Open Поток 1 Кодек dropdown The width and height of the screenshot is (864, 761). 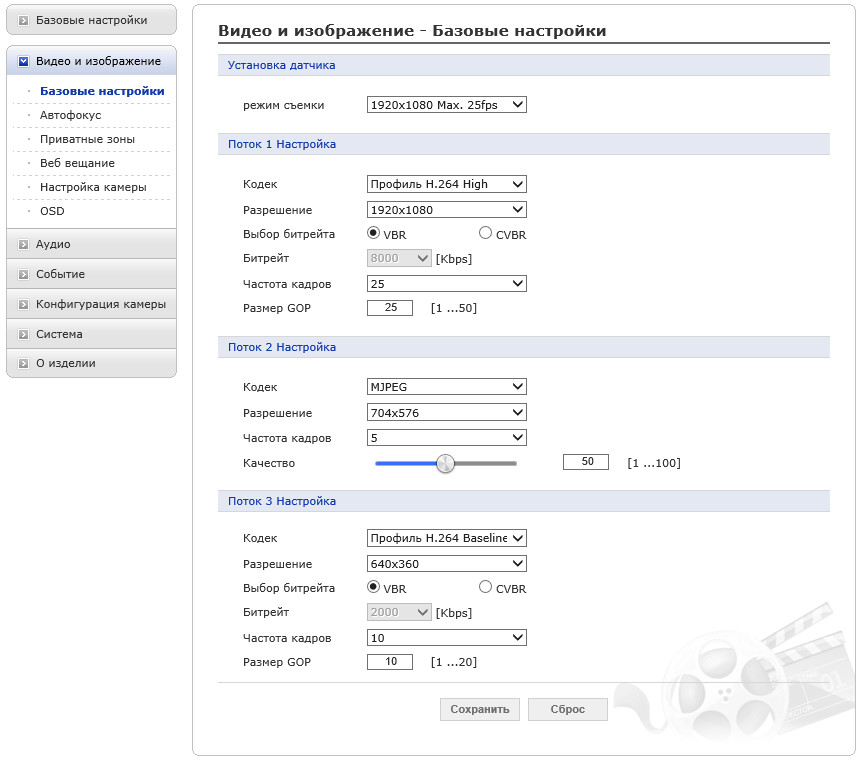click(x=446, y=184)
